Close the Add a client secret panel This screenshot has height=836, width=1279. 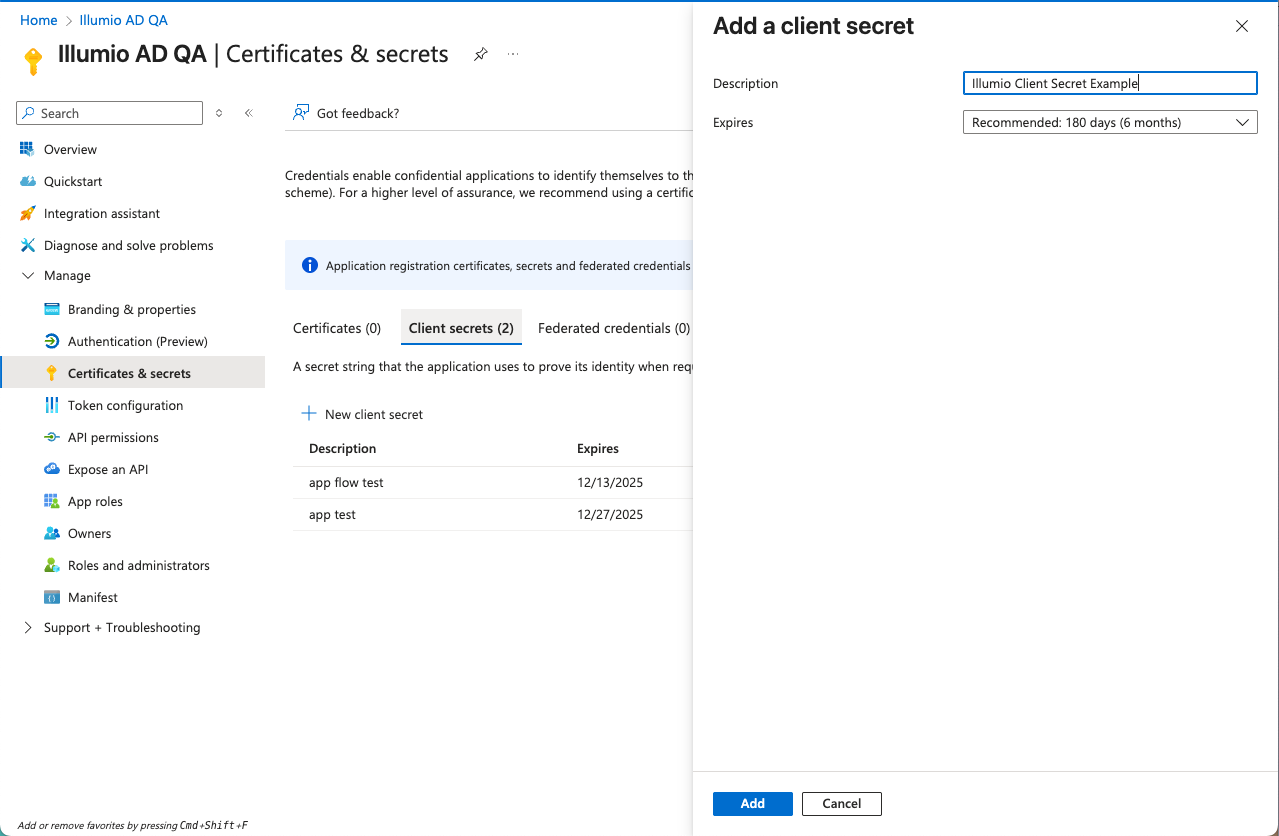tap(1242, 26)
